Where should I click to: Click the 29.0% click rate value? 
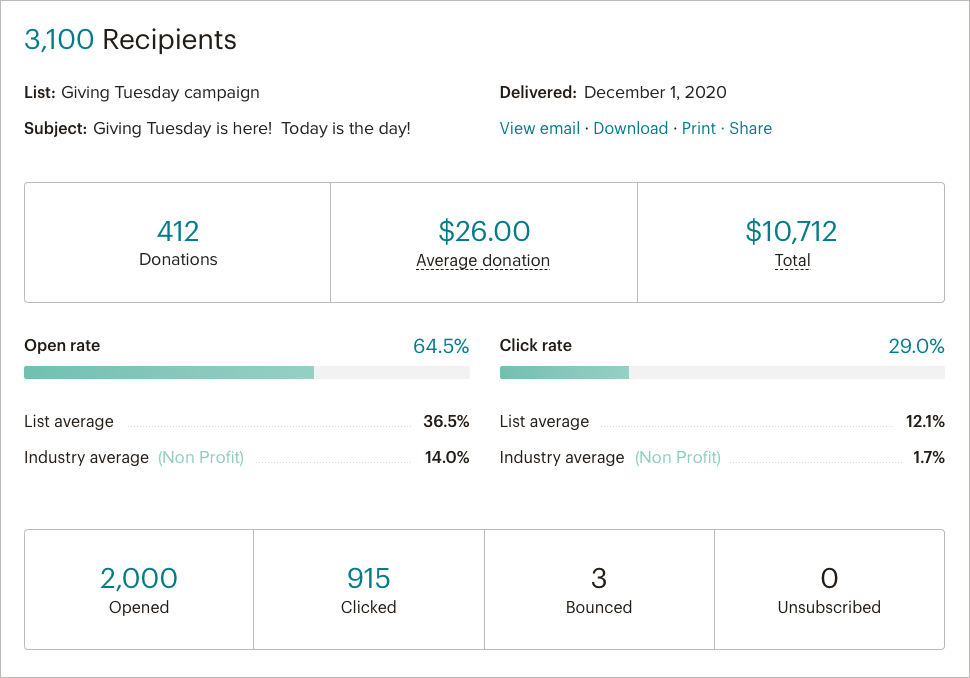(916, 346)
